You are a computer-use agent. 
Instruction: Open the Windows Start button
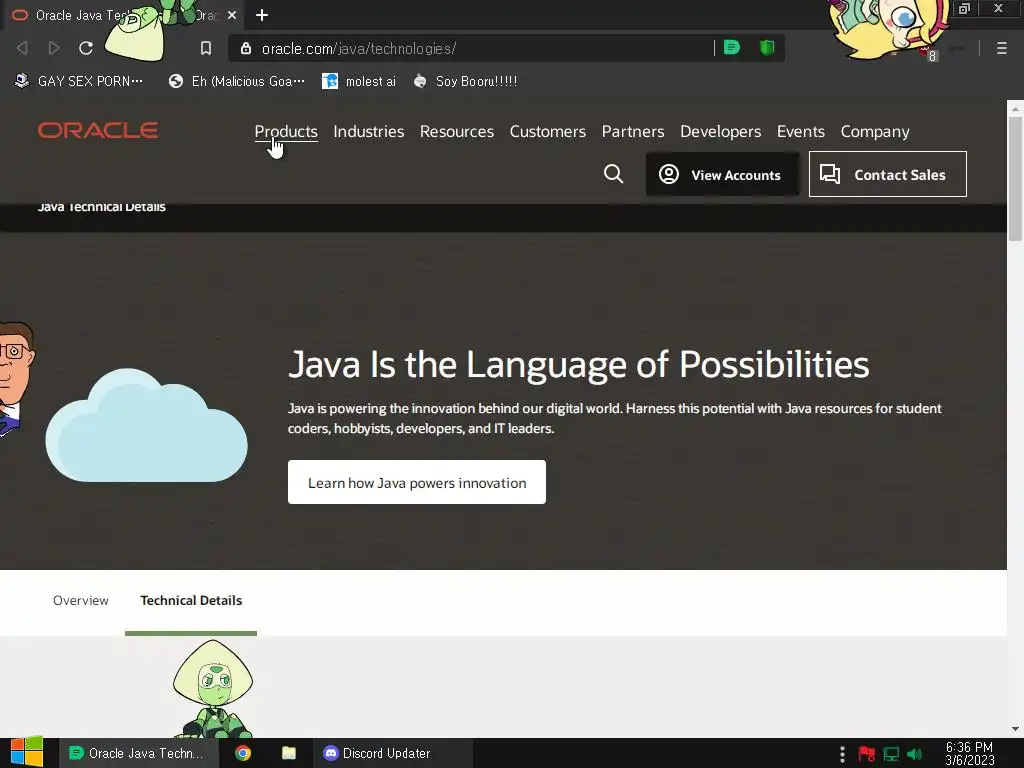pos(26,753)
